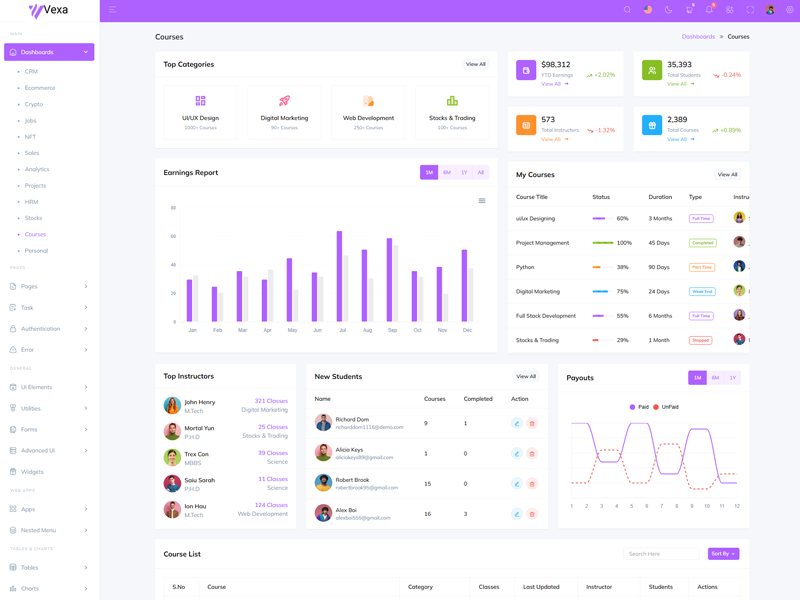The height and width of the screenshot is (600, 800).
Task: Open the settings gear in header
Action: [x=789, y=10]
